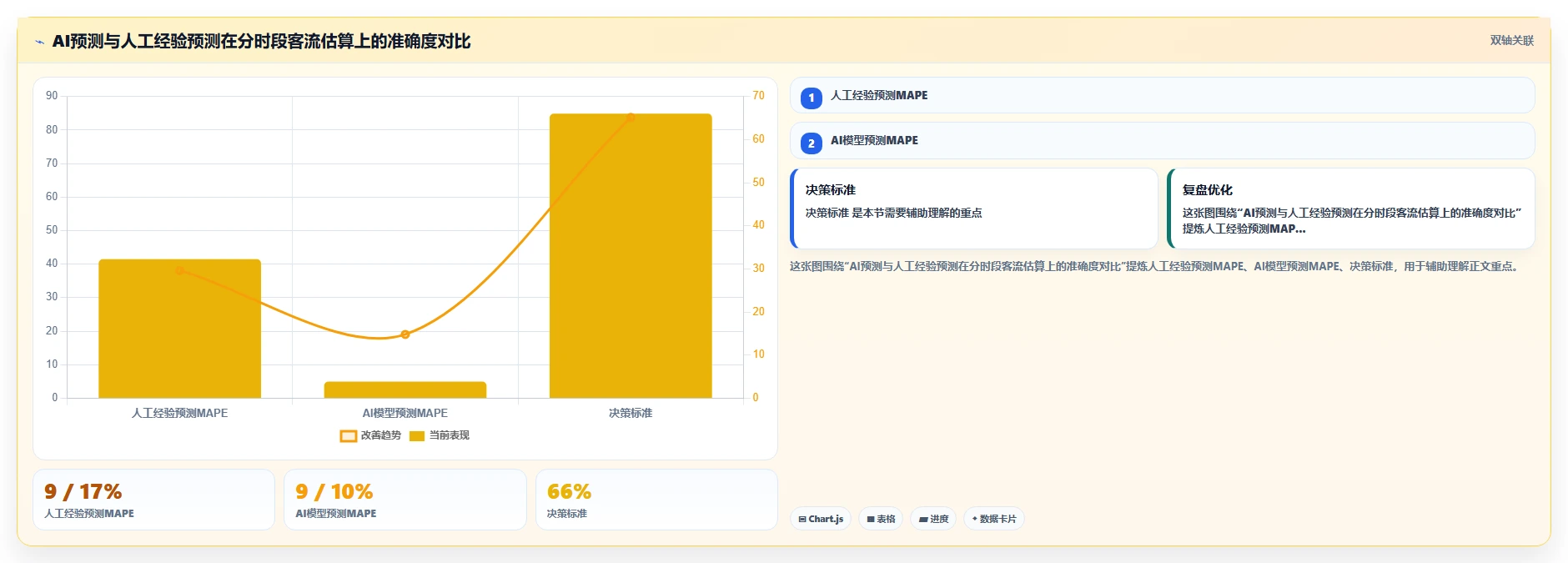Click right axis value 70
The width and height of the screenshot is (1568, 563).
click(x=758, y=96)
